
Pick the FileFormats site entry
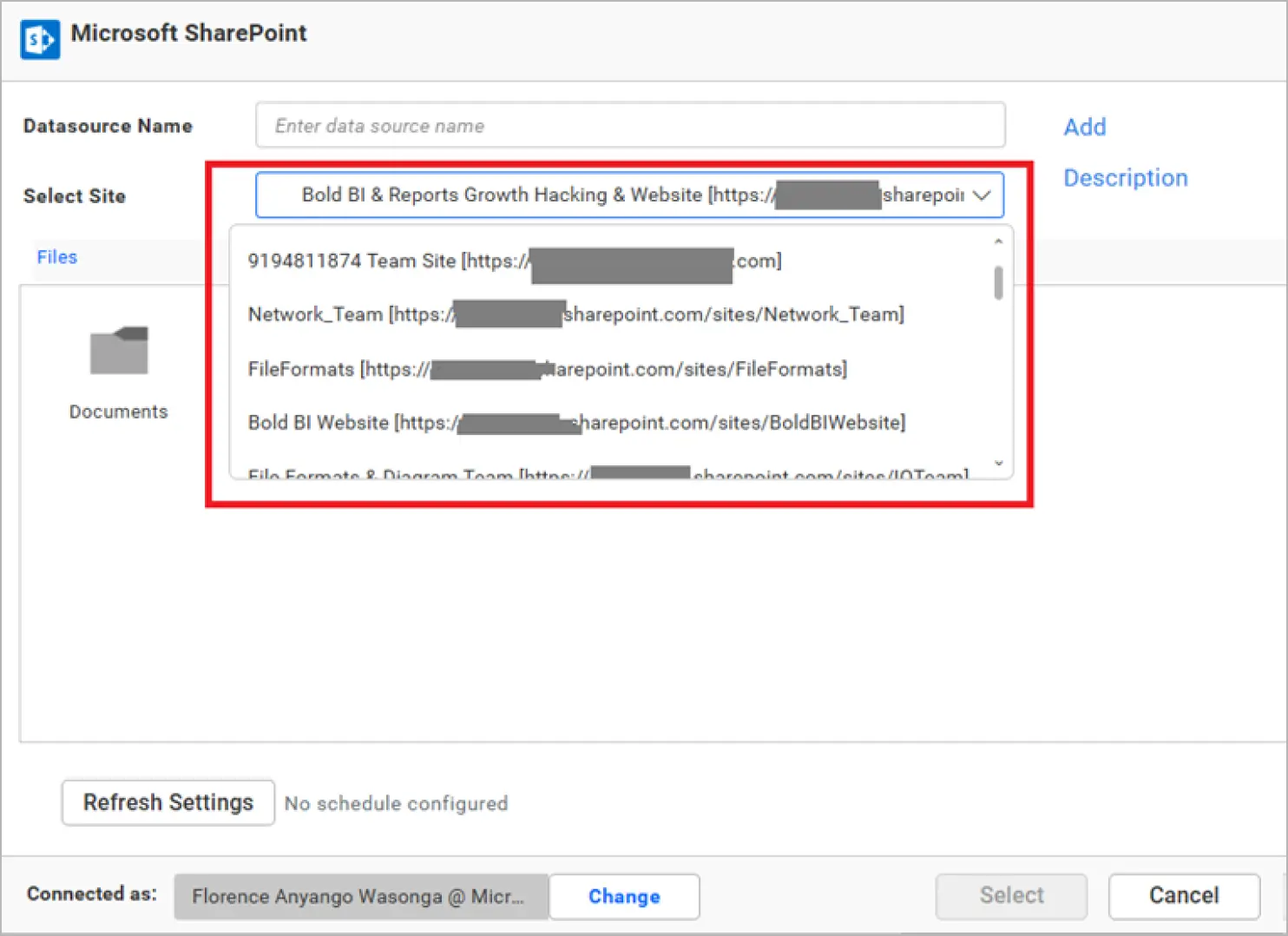pyautogui.click(x=546, y=369)
